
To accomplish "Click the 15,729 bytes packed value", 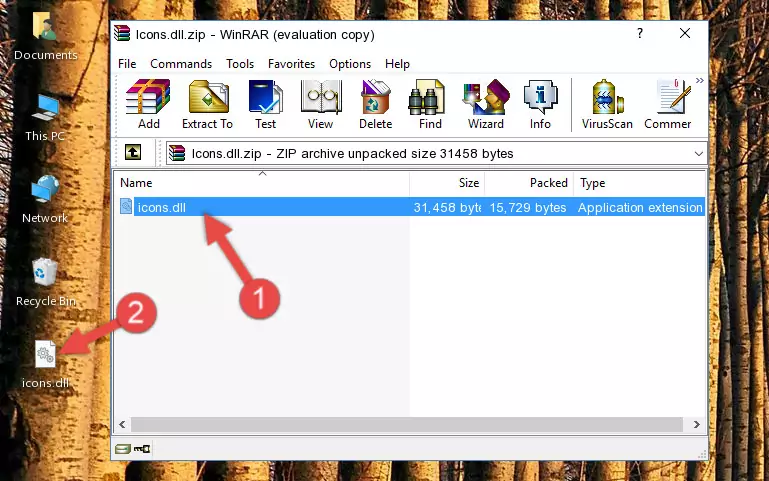I will coord(528,207).
